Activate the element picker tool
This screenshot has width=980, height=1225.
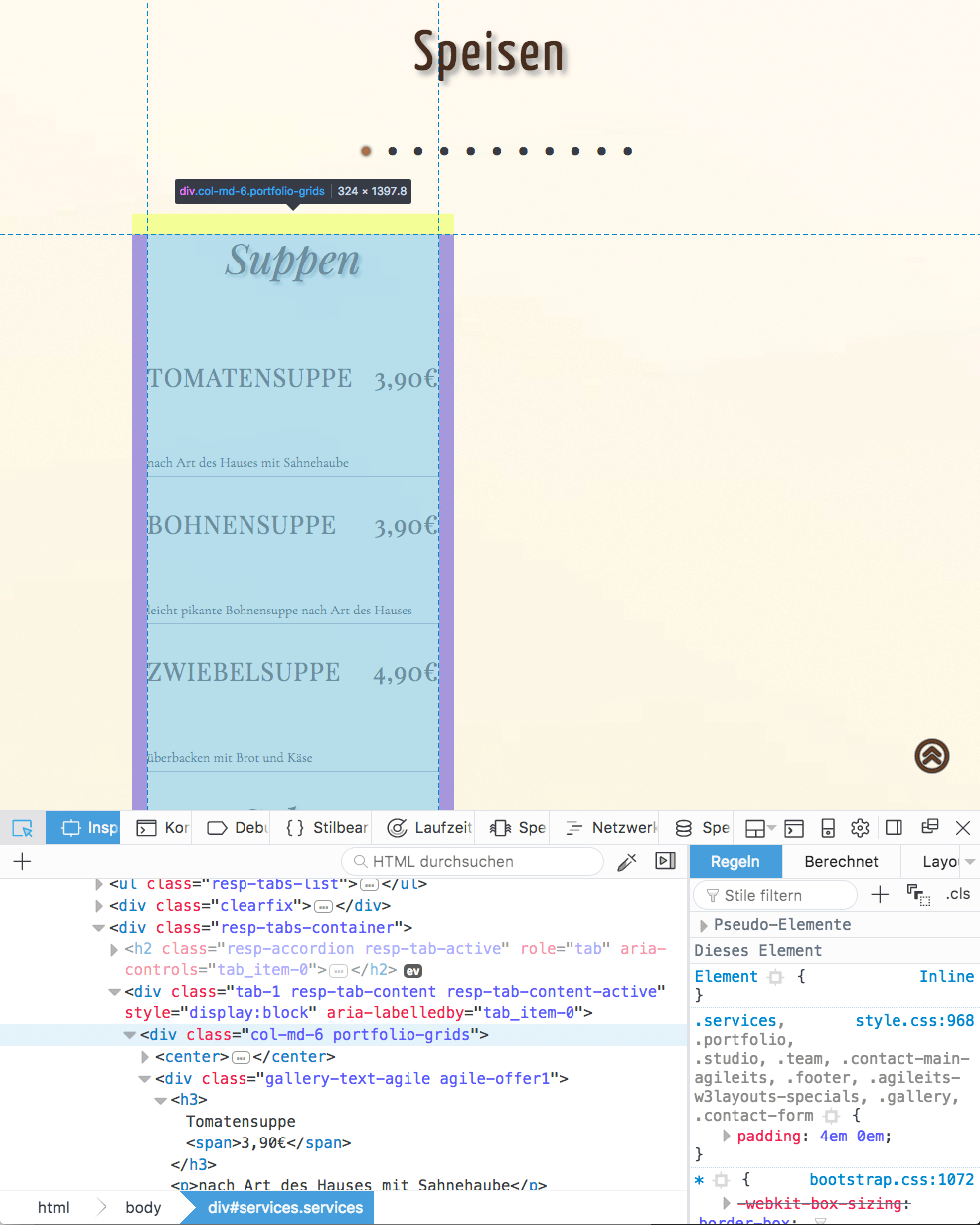[22, 828]
